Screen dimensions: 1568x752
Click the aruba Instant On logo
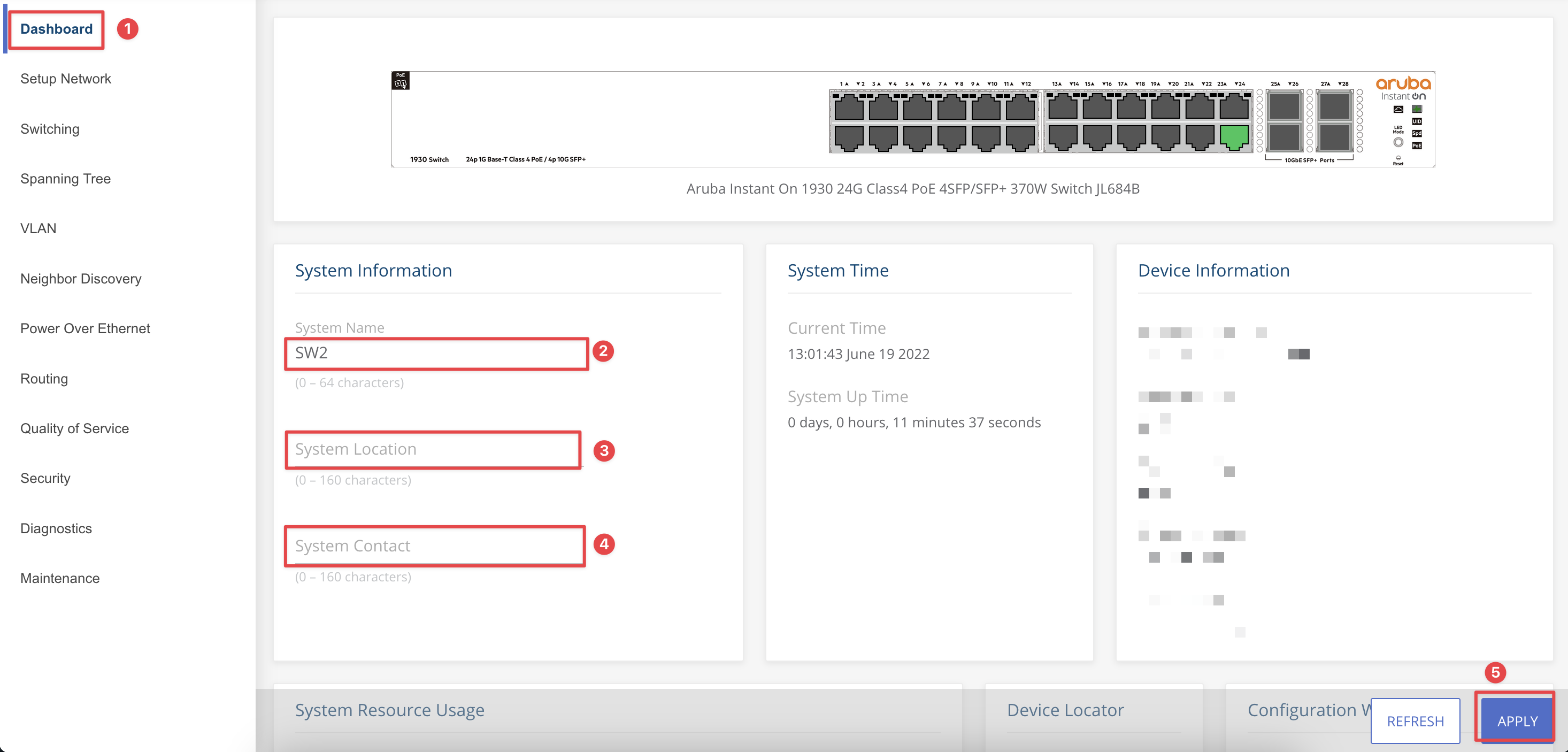pyautogui.click(x=1404, y=89)
